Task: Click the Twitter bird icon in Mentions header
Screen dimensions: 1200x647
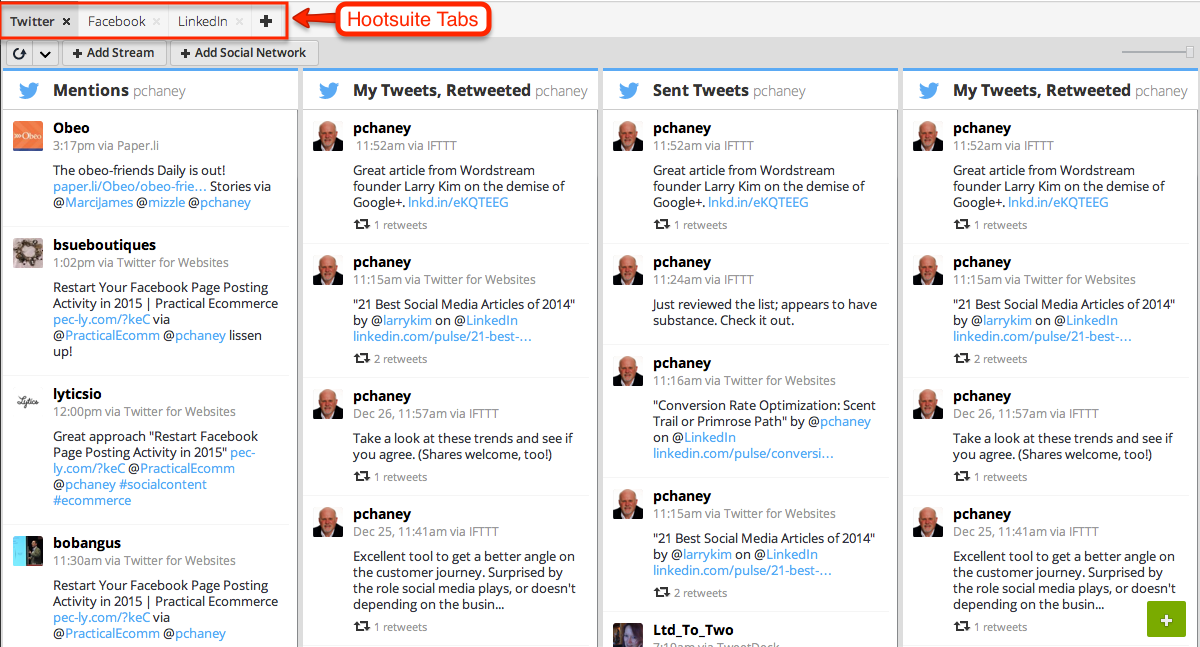Action: click(x=29, y=91)
